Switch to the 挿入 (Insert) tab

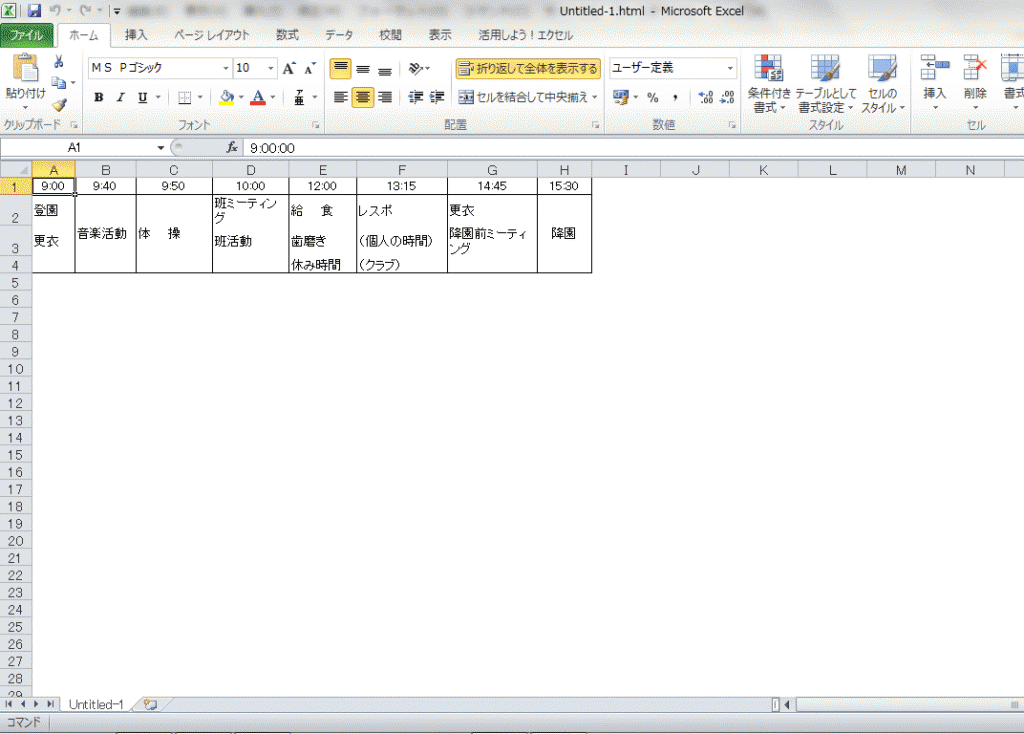pyautogui.click(x=136, y=35)
